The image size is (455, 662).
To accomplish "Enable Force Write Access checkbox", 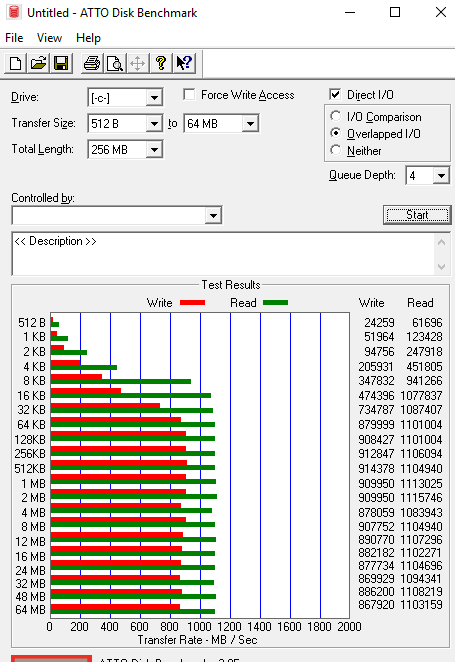I will (189, 95).
